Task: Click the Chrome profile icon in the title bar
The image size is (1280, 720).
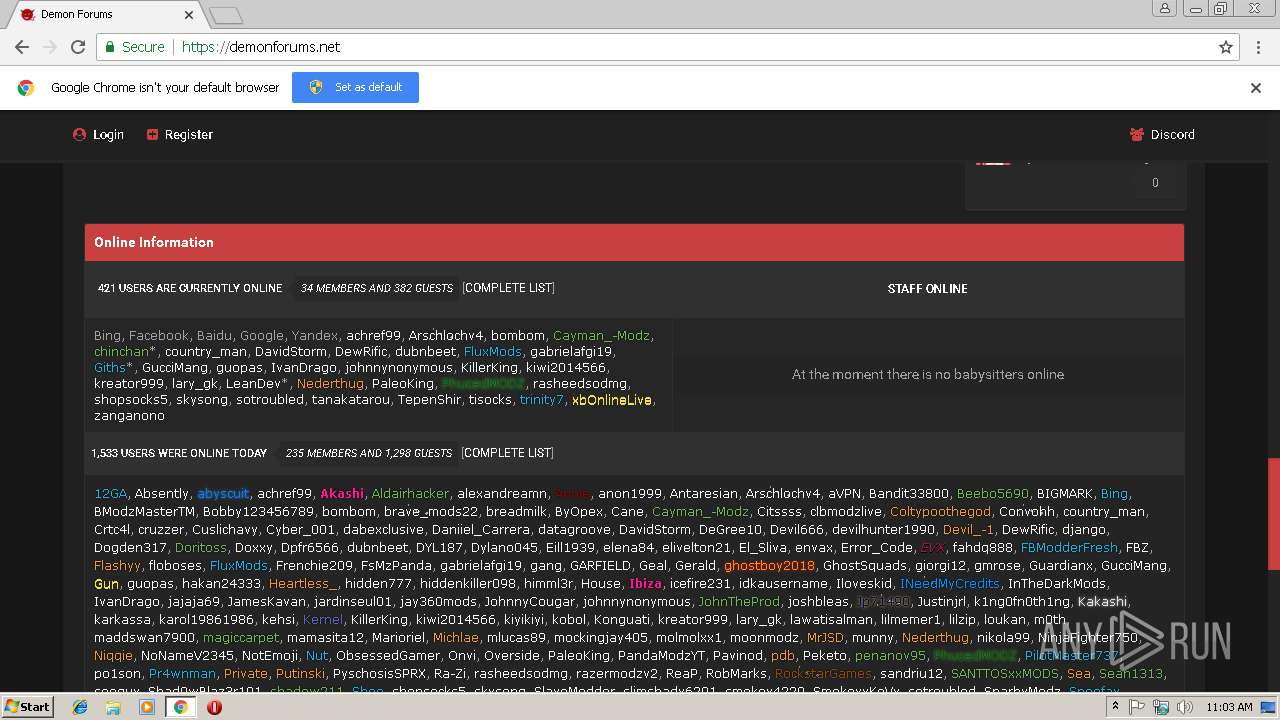Action: click(1164, 8)
